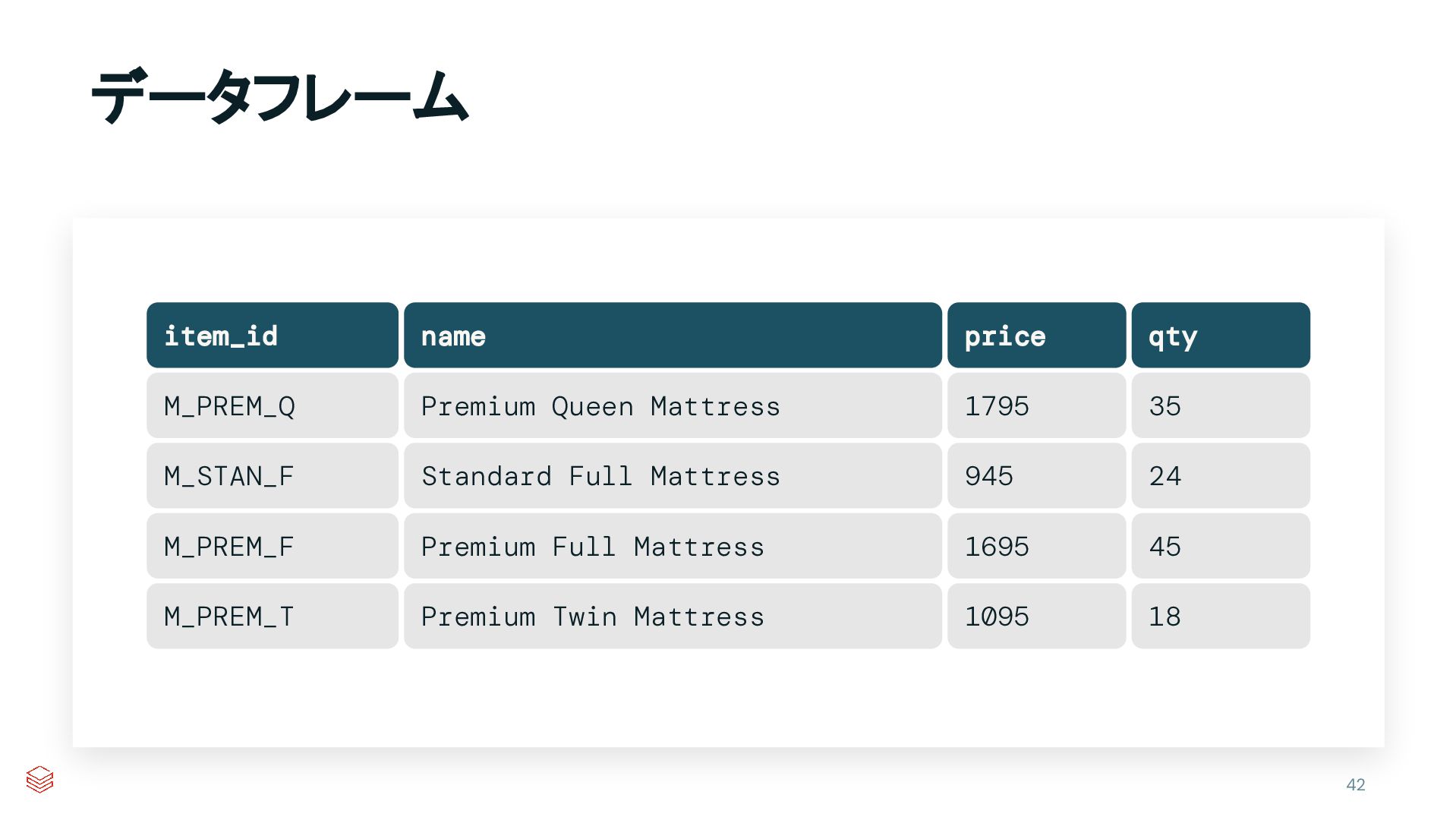Select the item_id column header
1456x820 pixels.
[x=272, y=336]
